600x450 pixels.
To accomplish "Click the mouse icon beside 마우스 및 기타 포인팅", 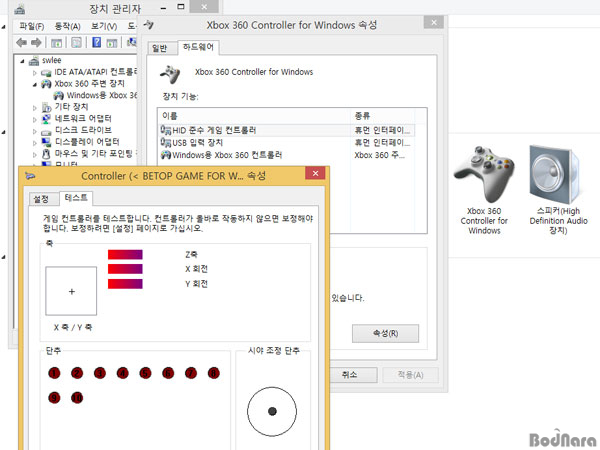I will coord(46,154).
